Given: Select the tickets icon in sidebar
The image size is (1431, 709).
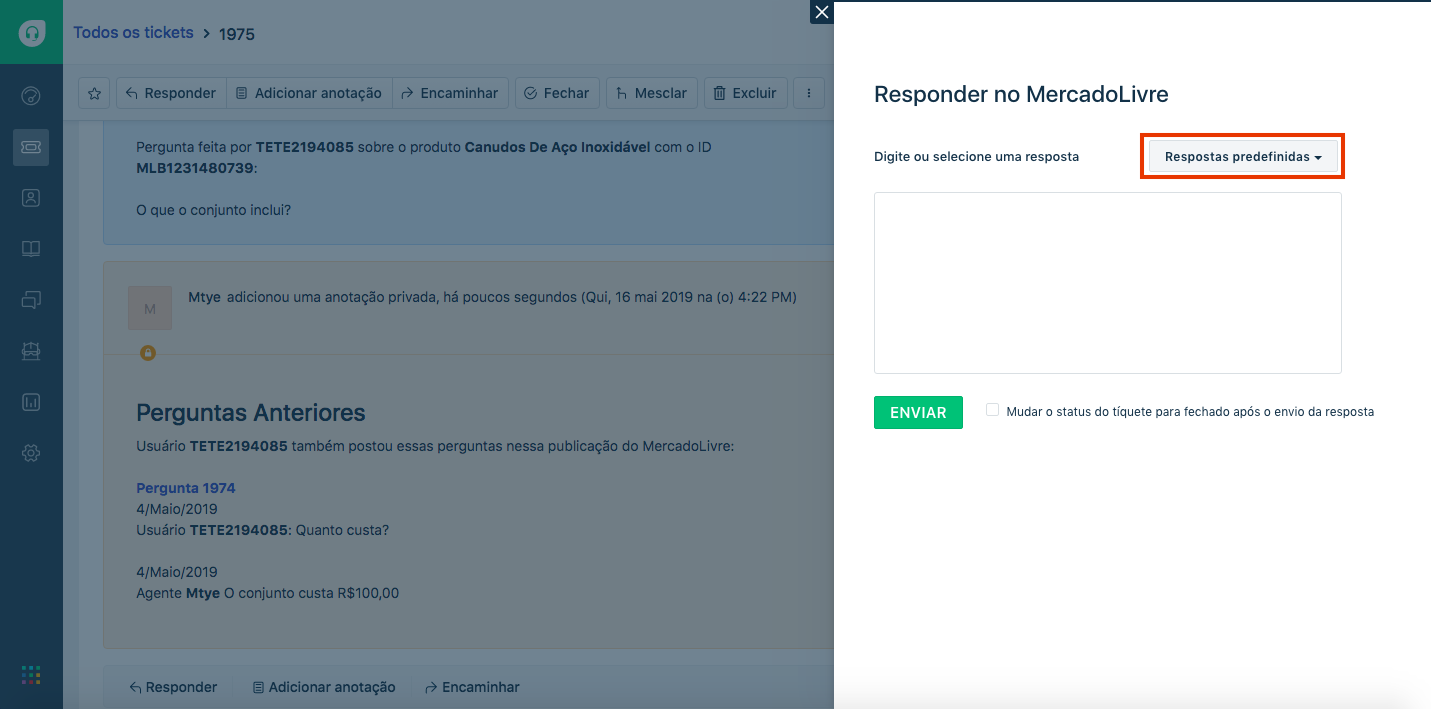Looking at the screenshot, I should click(31, 147).
